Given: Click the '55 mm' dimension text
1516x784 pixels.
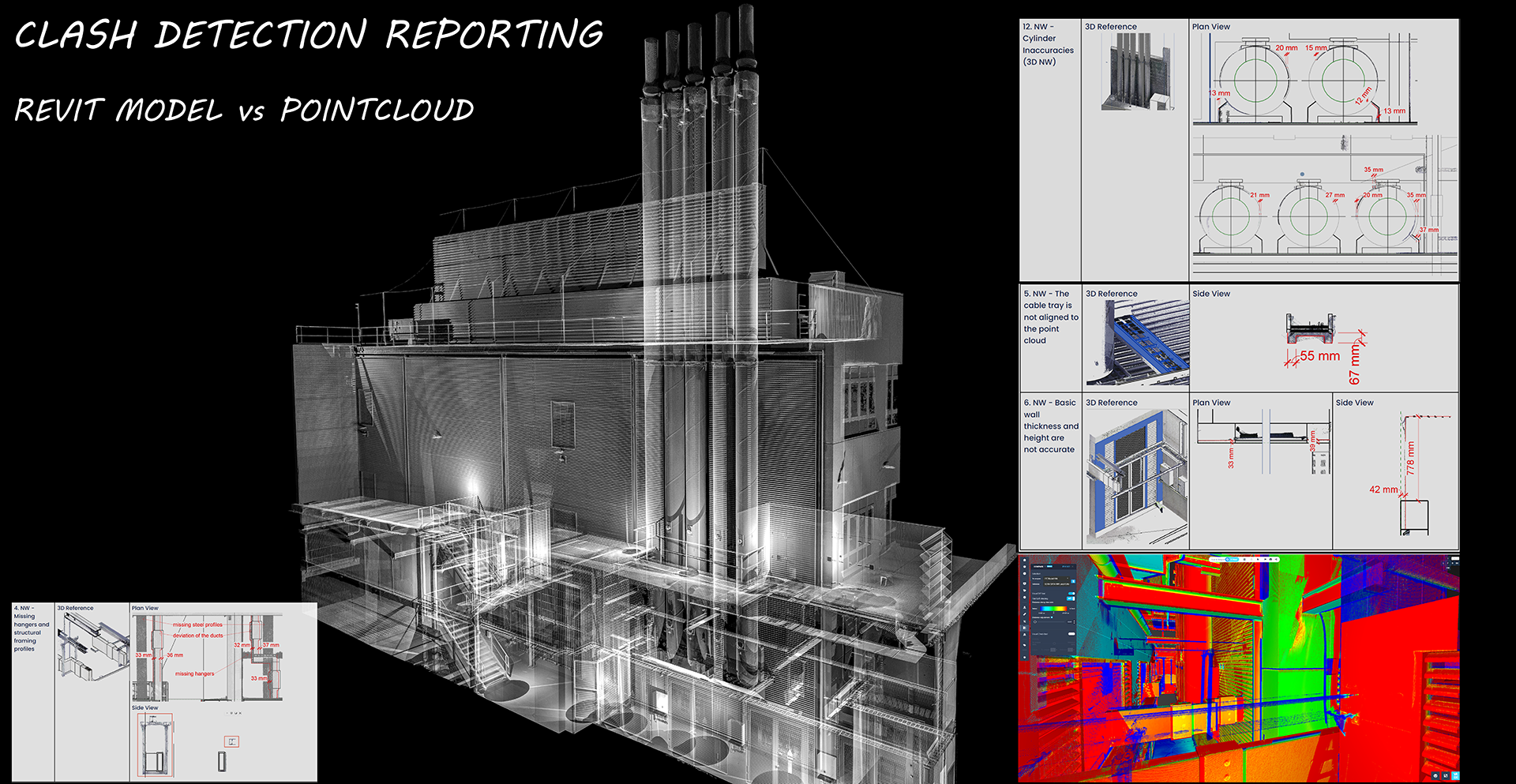Looking at the screenshot, I should tap(1320, 356).
